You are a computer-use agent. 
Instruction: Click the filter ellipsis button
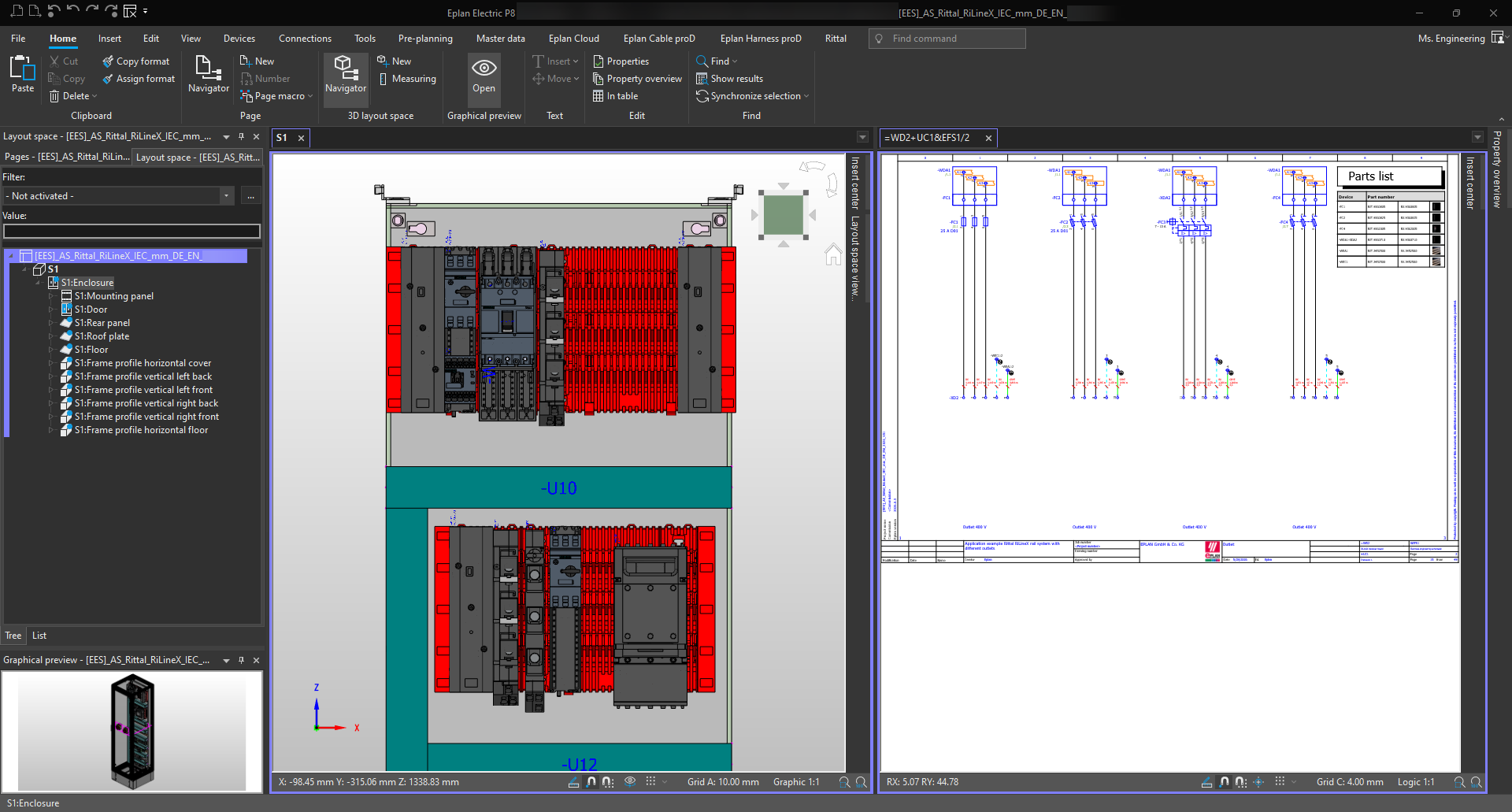[250, 196]
